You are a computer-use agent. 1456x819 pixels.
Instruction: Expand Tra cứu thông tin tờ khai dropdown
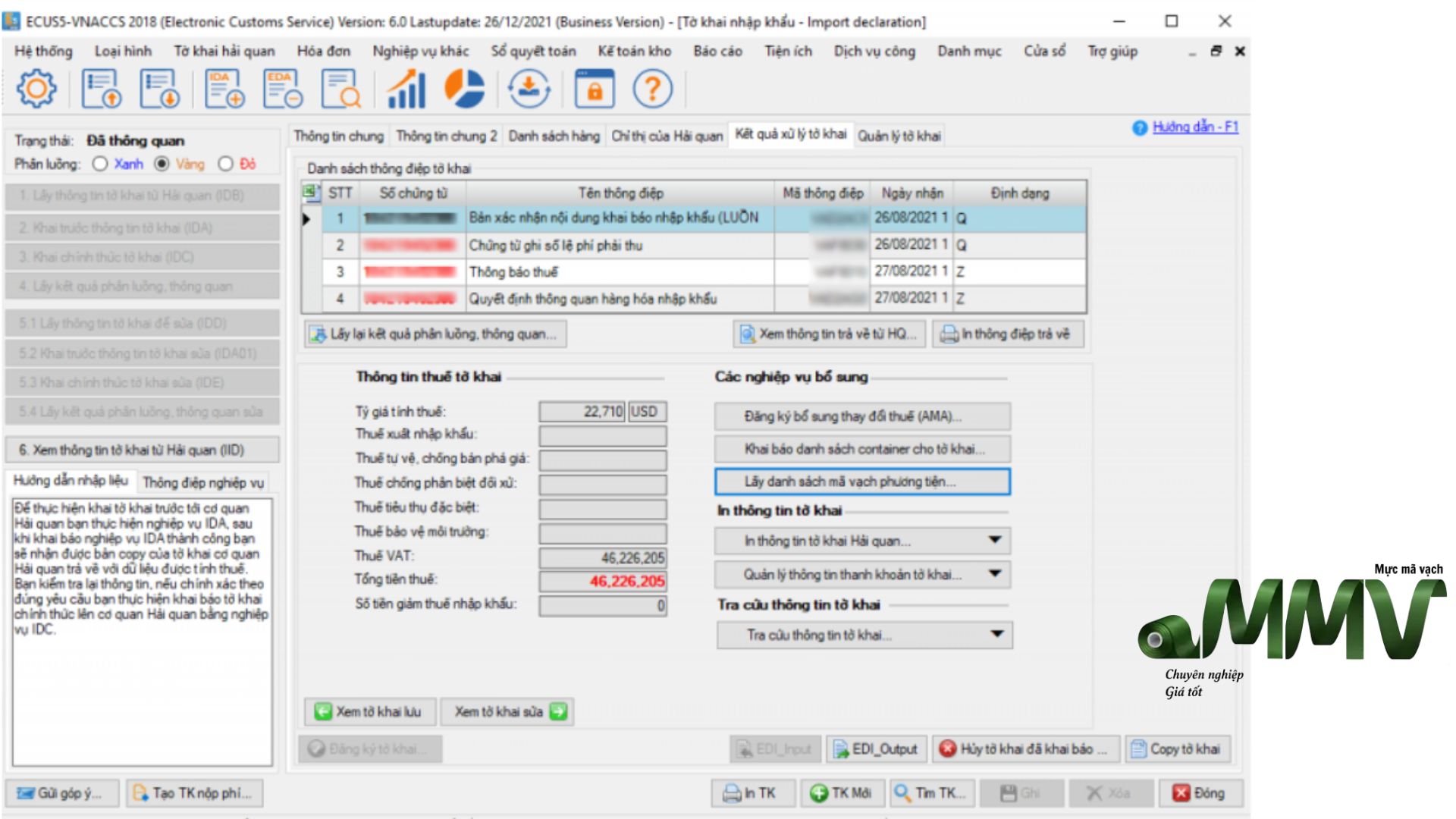tap(997, 634)
